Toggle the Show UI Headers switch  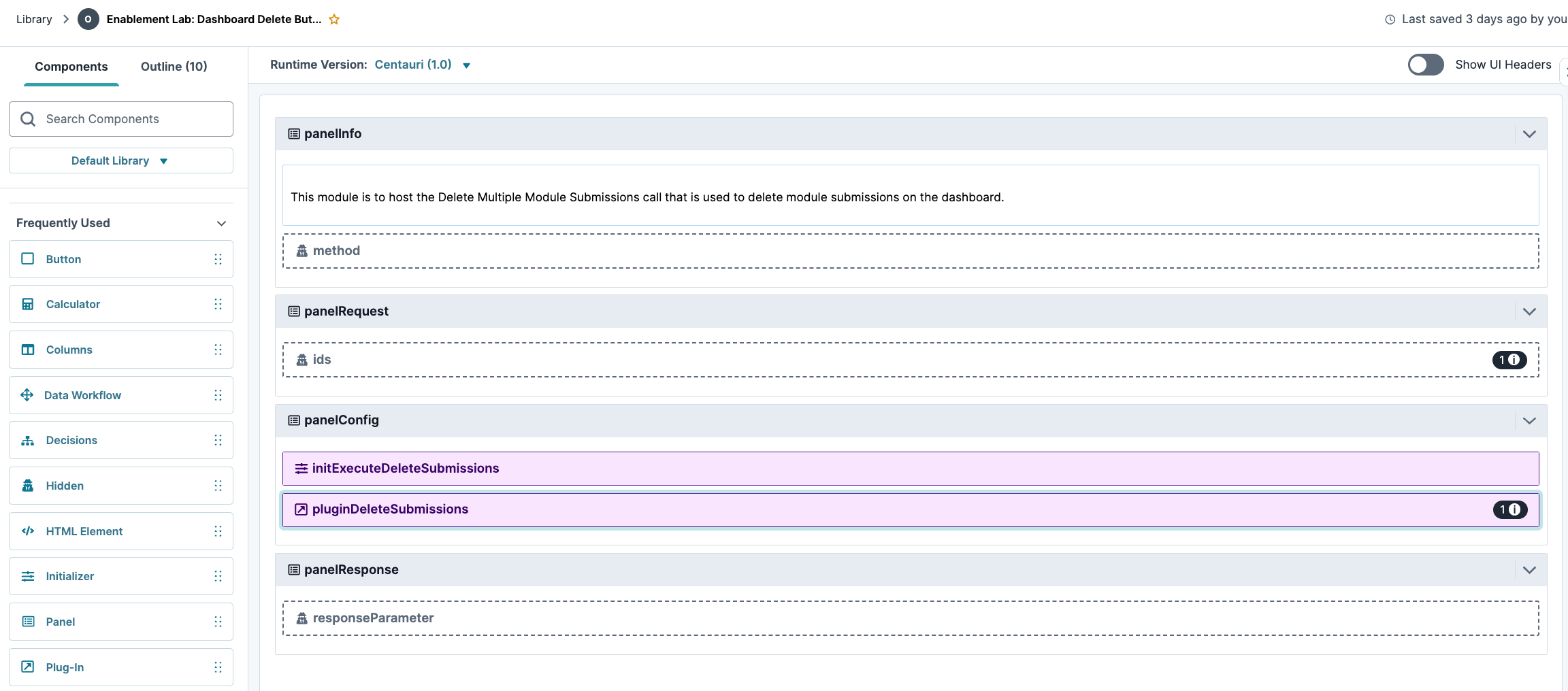click(x=1426, y=65)
